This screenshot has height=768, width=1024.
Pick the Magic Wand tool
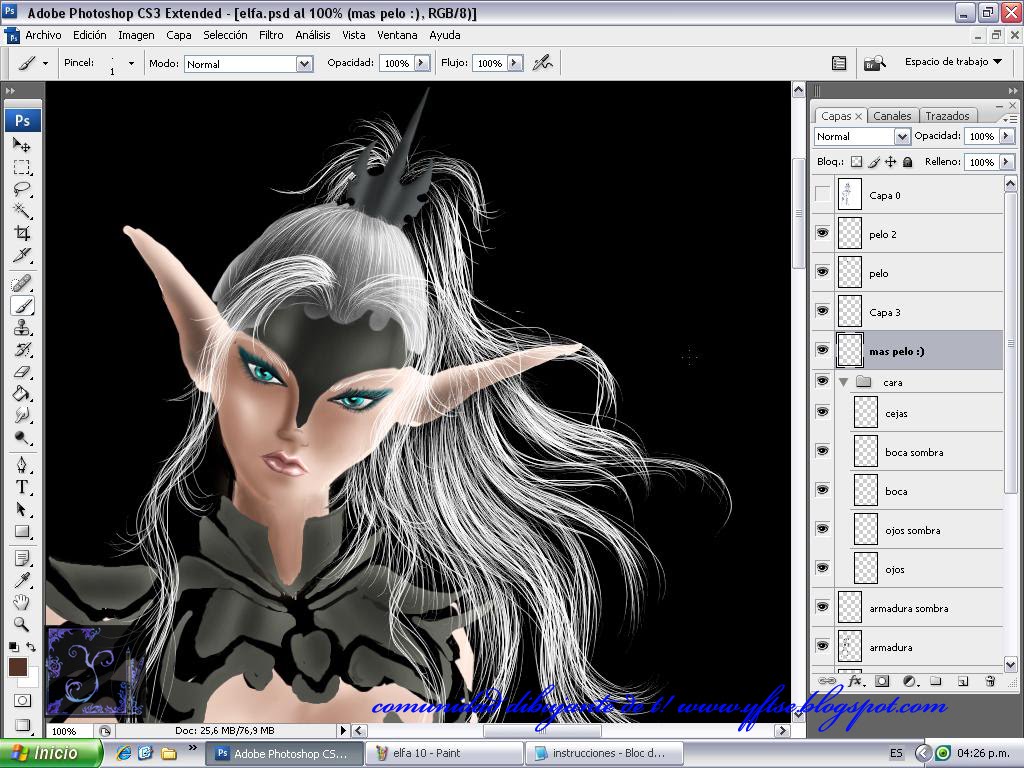(22, 210)
